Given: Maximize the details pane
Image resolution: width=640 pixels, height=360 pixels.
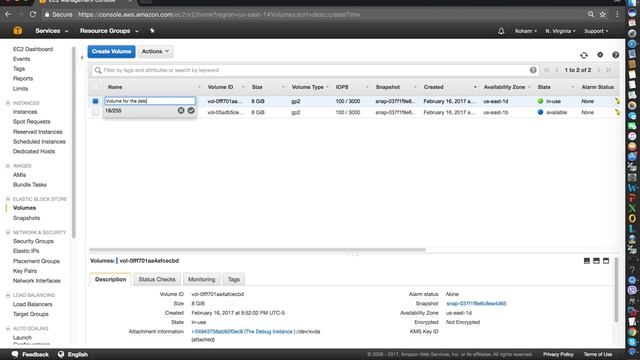Looking at the screenshot, I should pyautogui.click(x=606, y=261).
